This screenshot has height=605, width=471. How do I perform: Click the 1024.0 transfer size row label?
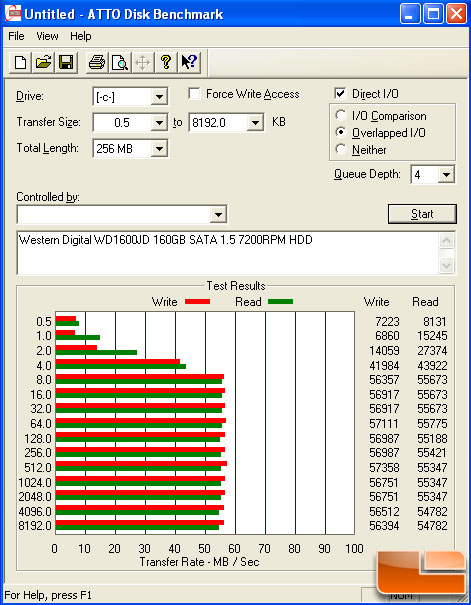(x=35, y=482)
